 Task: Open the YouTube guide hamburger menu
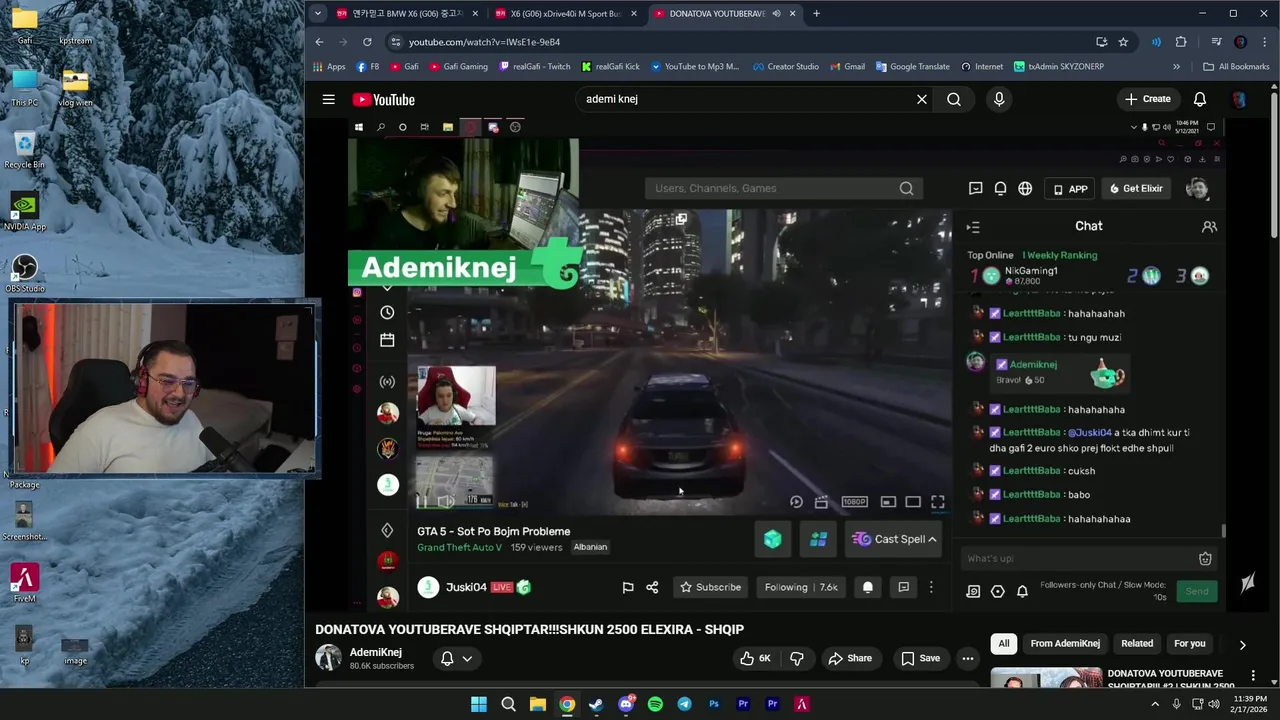click(x=328, y=99)
